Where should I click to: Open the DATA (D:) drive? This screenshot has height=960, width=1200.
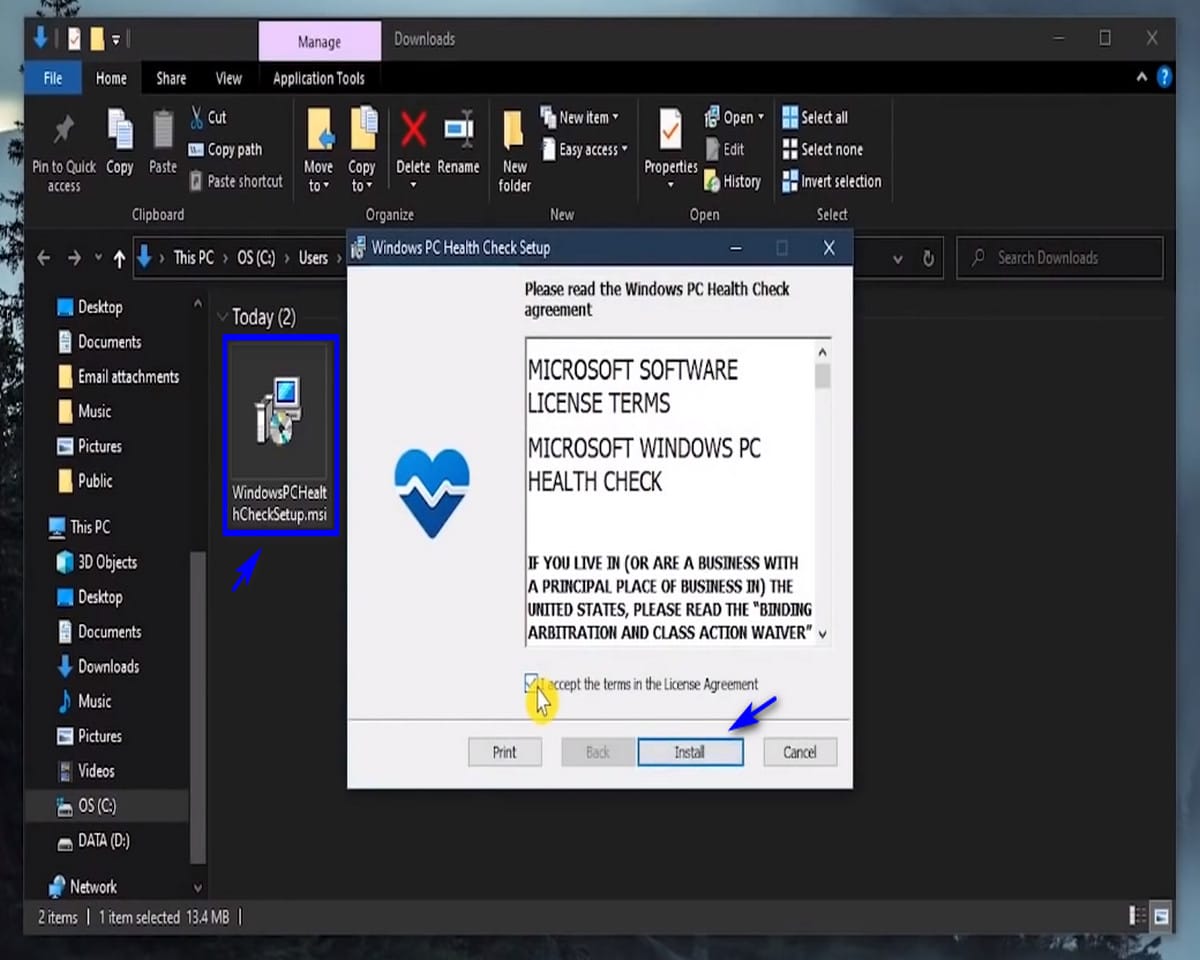click(x=92, y=841)
